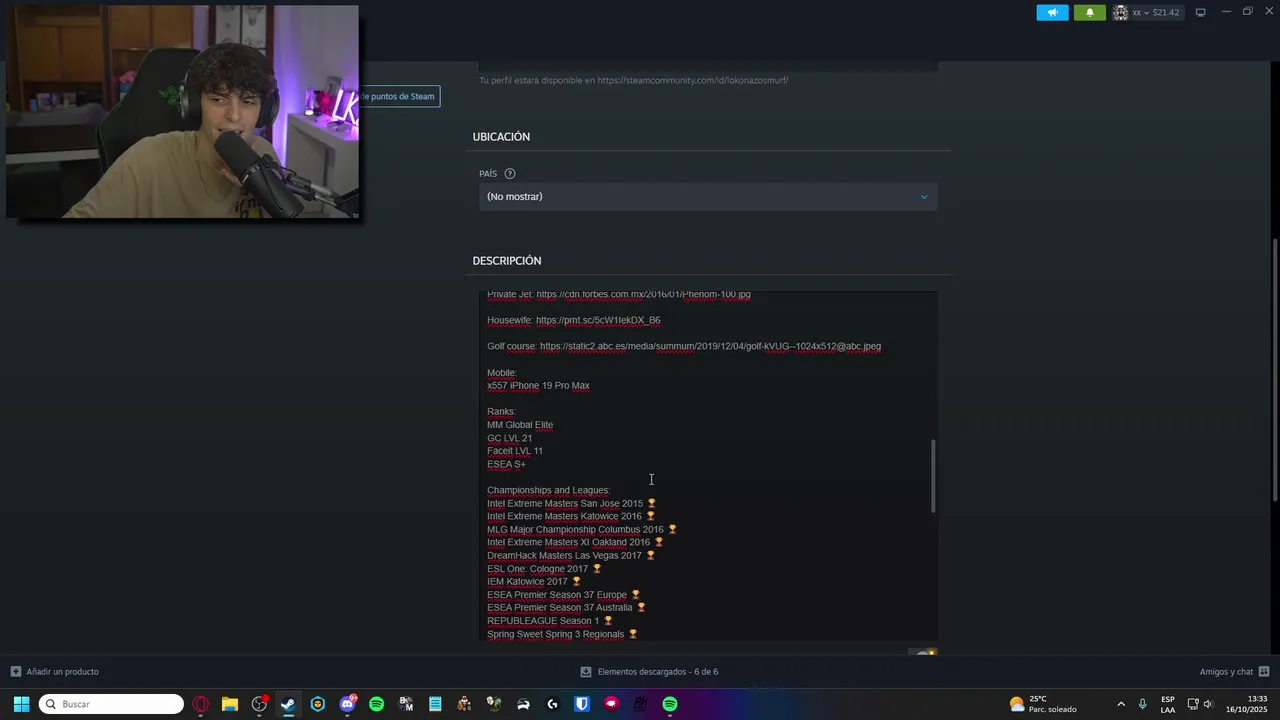Click the description box inner scrollbar

point(934,476)
